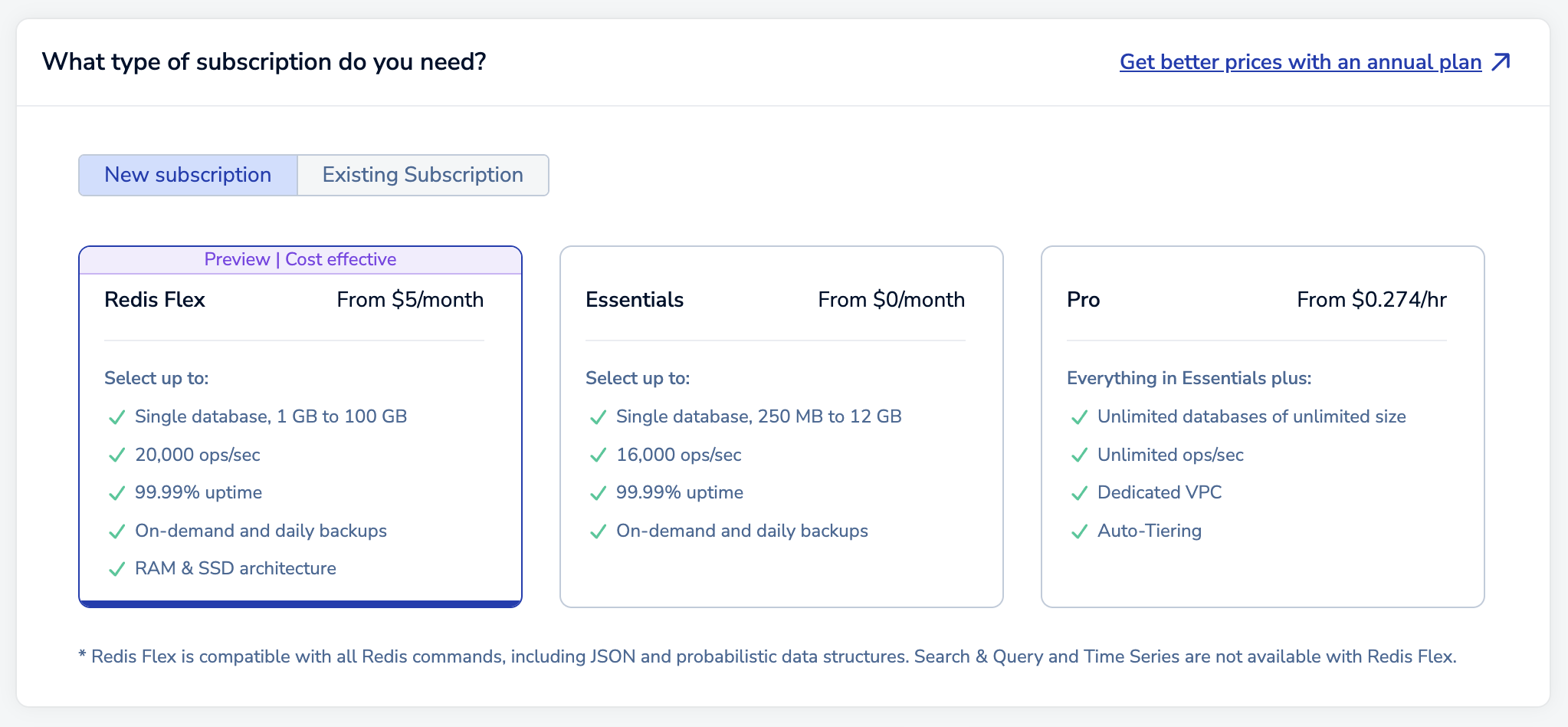1568x727 pixels.
Task: Choose the Redis Flex plan title
Action: 155,300
